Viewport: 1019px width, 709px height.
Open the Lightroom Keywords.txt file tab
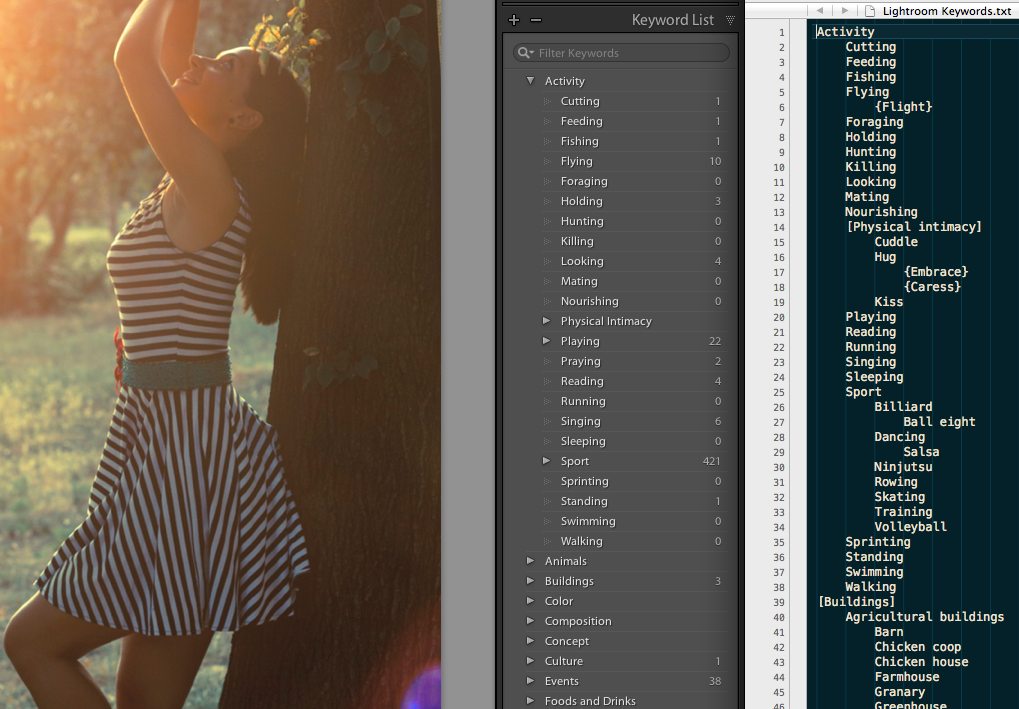[947, 10]
